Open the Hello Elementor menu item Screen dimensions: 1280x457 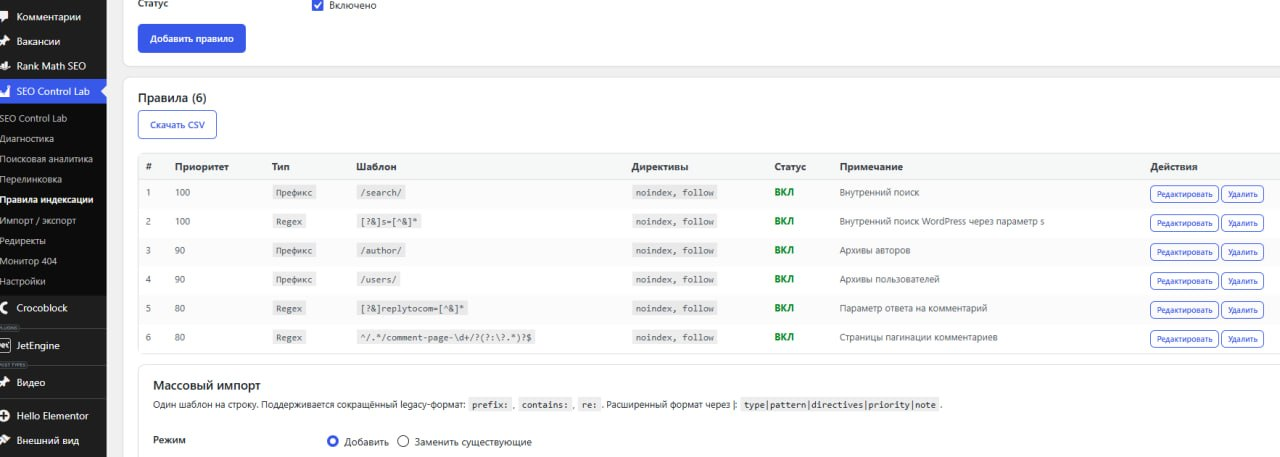[53, 416]
